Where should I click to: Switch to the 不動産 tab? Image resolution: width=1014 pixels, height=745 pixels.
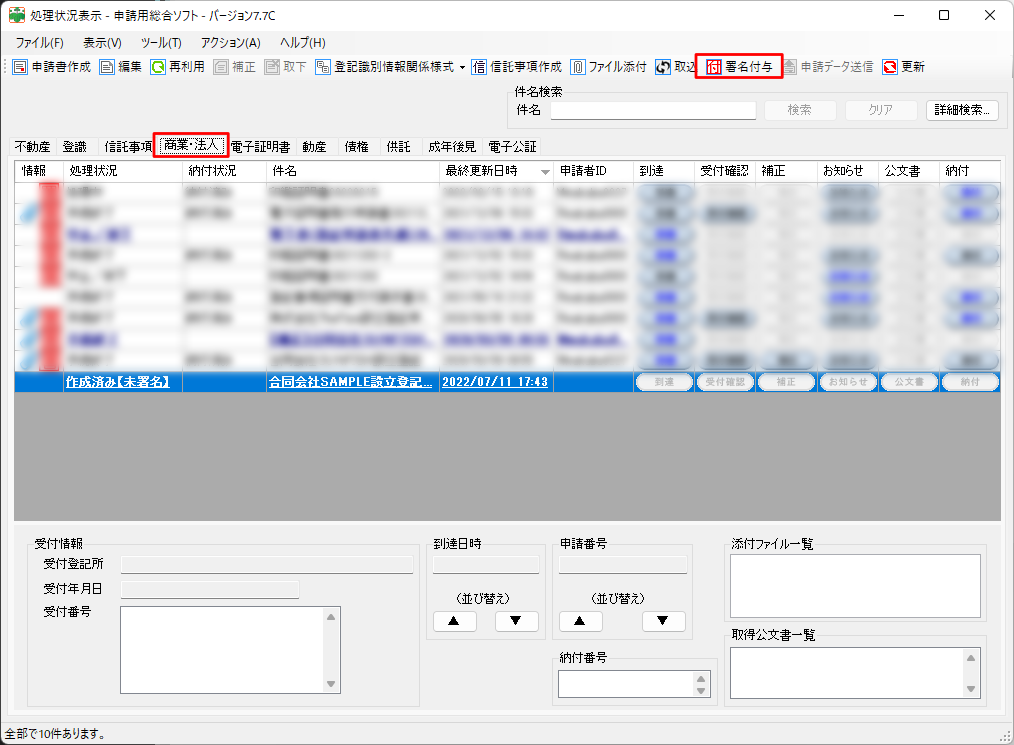pos(32,146)
